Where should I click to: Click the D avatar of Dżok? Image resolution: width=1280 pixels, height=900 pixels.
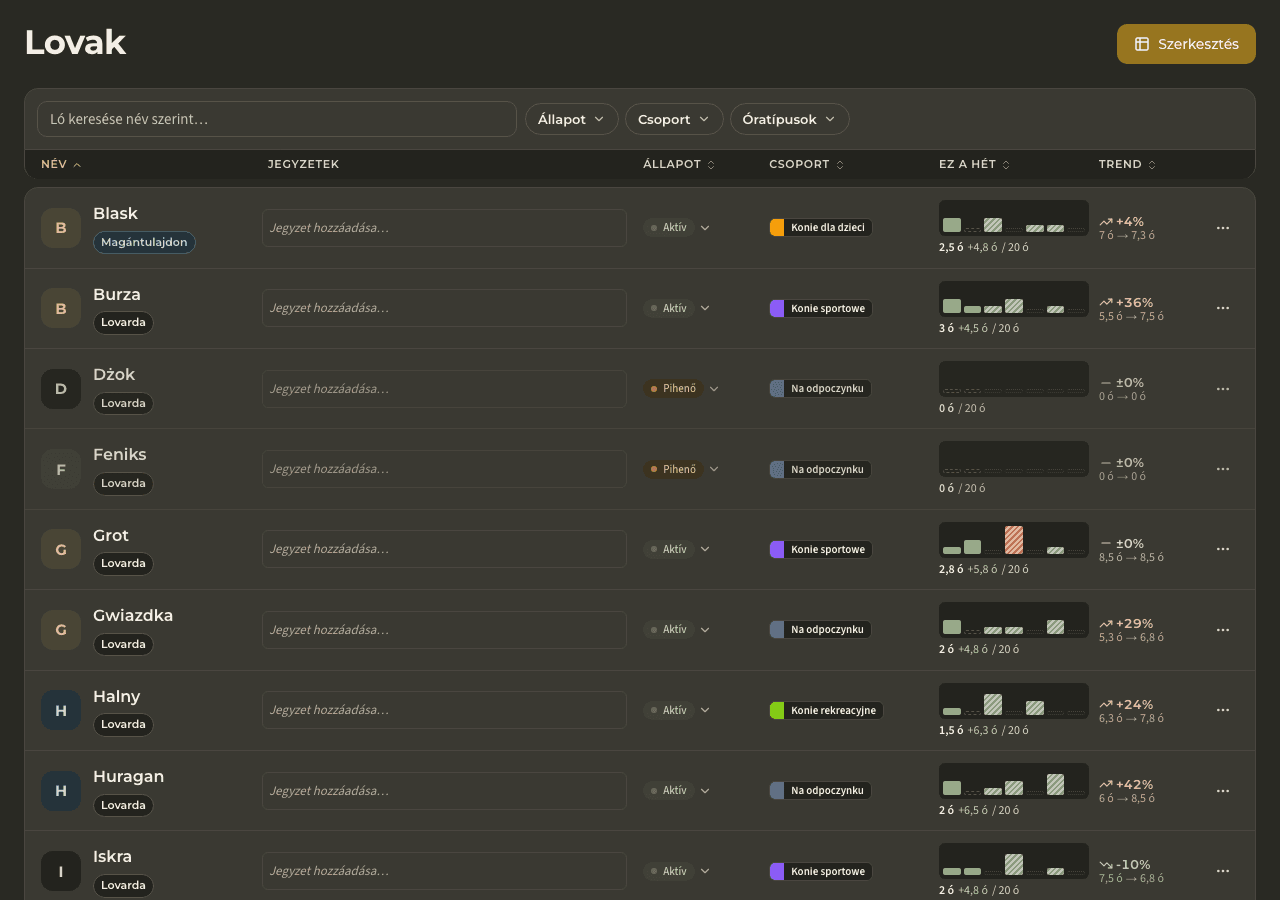pyautogui.click(x=61, y=389)
